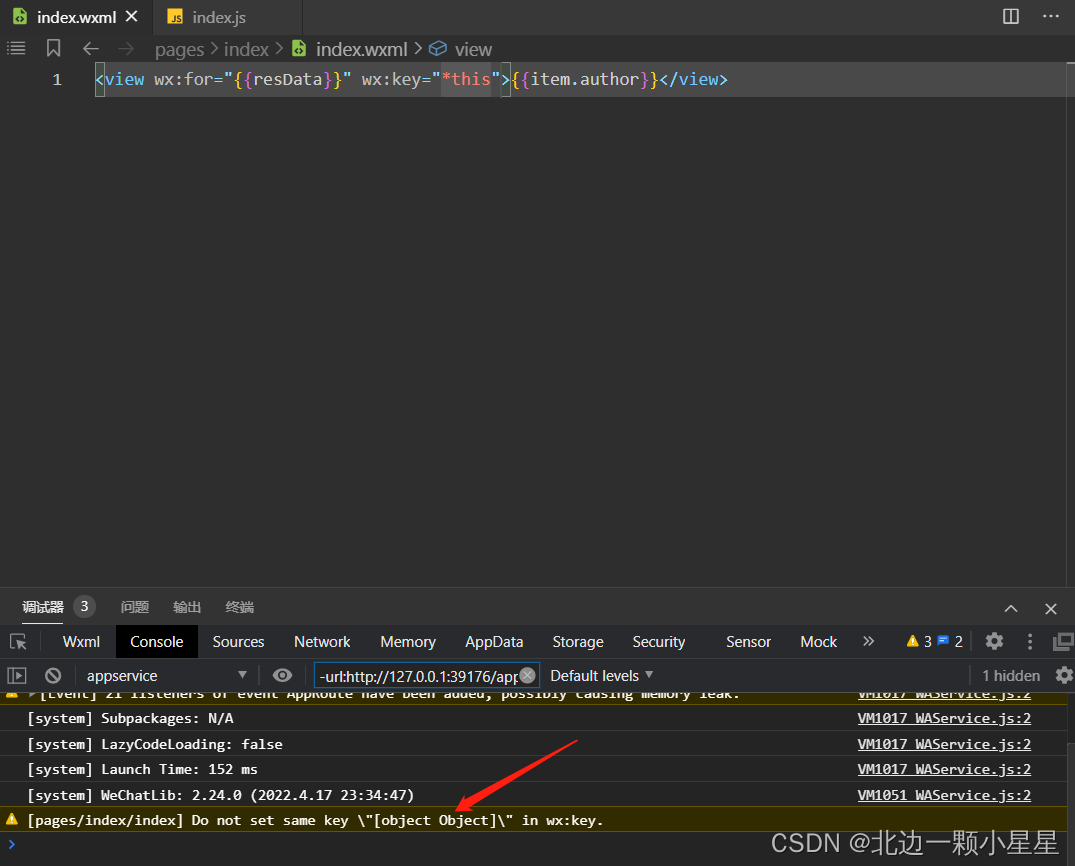
Task: Activate the element inspector picker icon
Action: click(18, 642)
